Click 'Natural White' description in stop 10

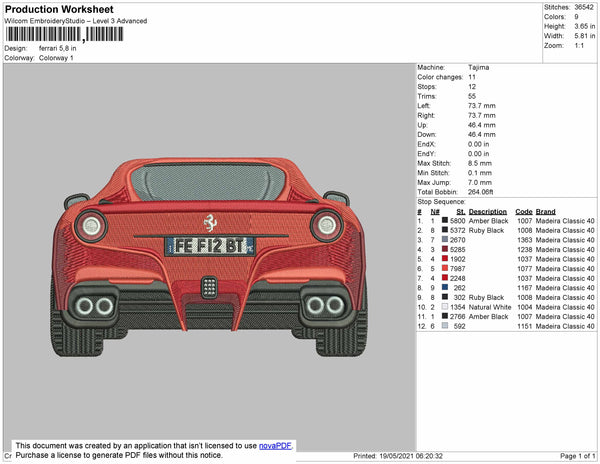[x=490, y=307]
